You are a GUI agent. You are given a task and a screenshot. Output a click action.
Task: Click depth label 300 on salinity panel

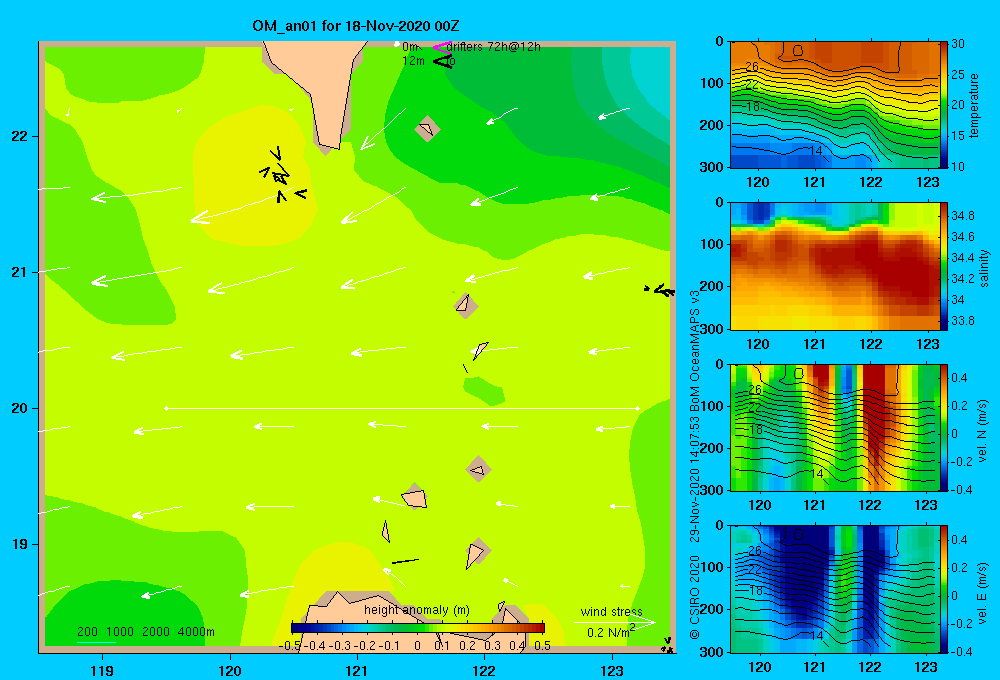[x=712, y=329]
